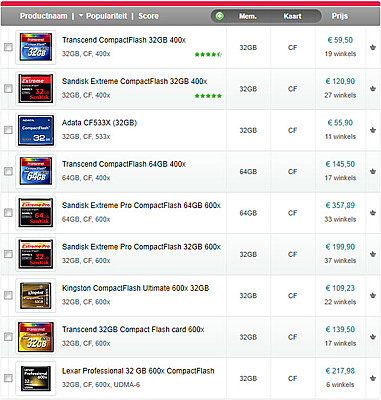Click price € 357,89
381x400 pixels.
click(x=340, y=205)
